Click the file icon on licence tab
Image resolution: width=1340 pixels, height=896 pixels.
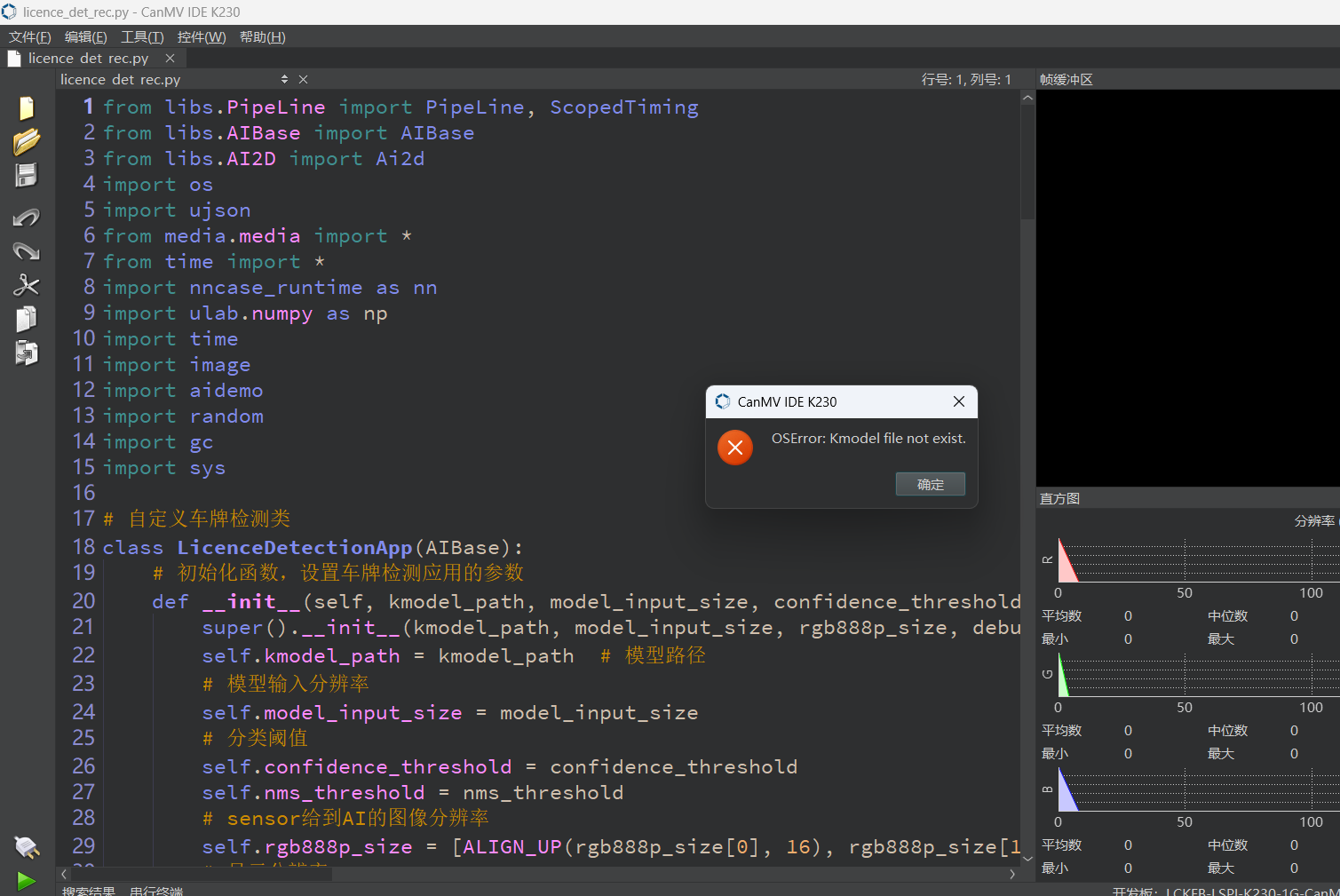[13, 59]
